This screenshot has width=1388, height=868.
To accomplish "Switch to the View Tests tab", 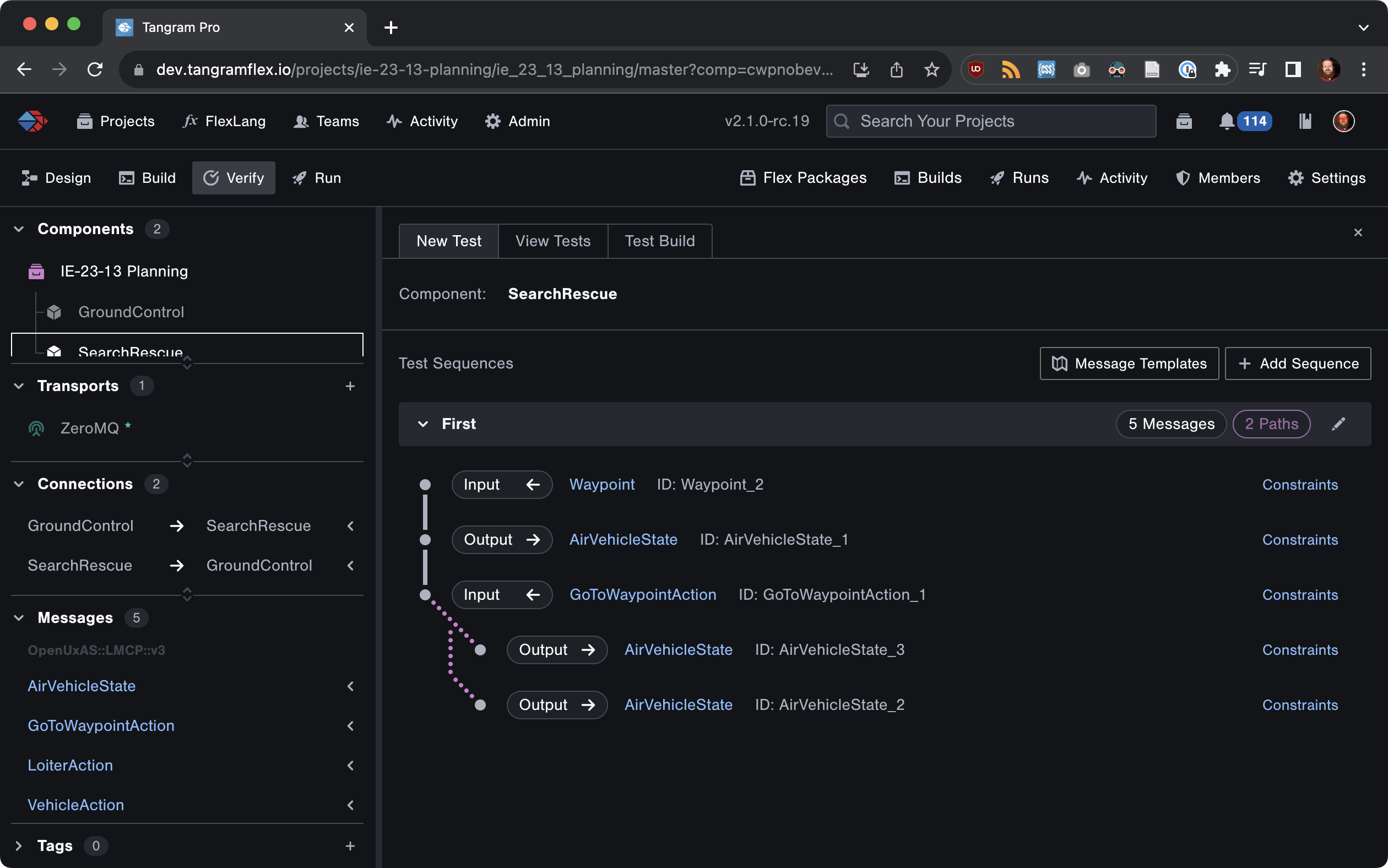I will [x=553, y=241].
